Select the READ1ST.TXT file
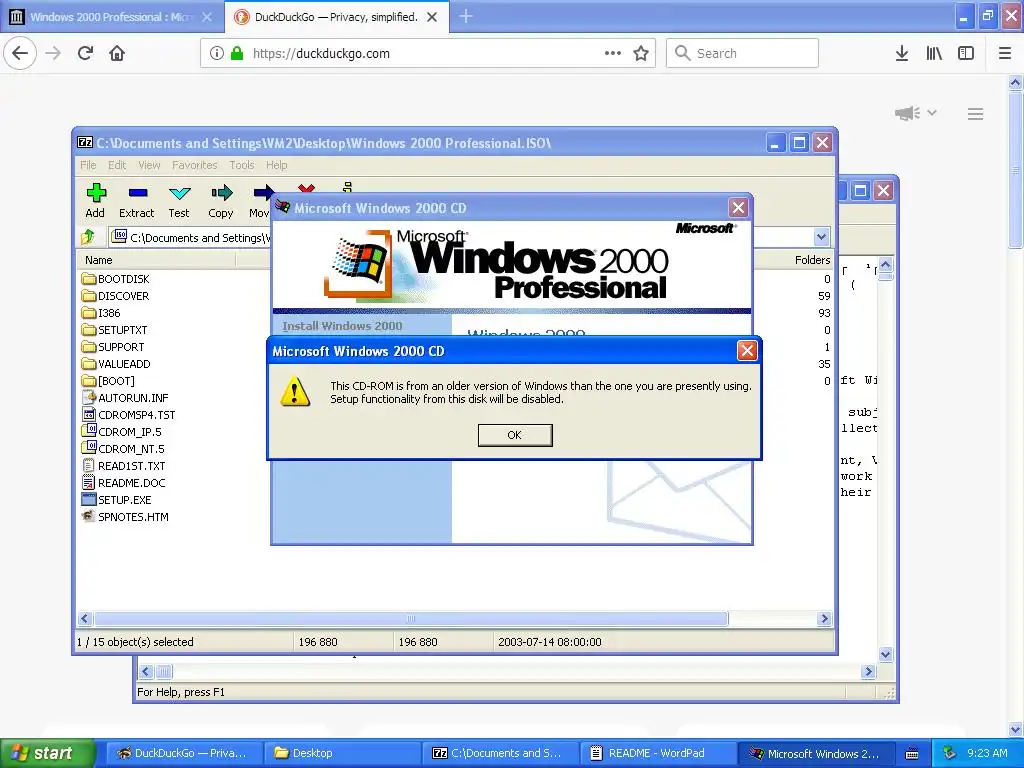1024x768 pixels. point(123,466)
